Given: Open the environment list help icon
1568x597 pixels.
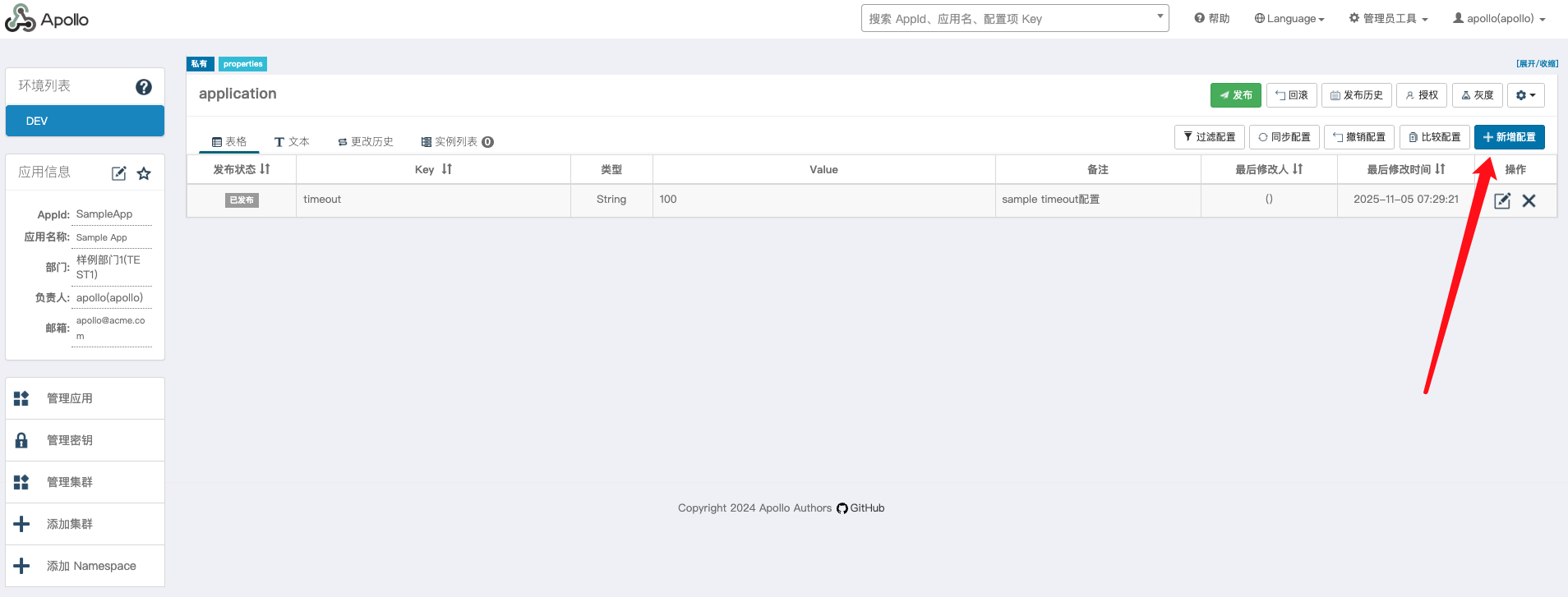Looking at the screenshot, I should (x=144, y=87).
